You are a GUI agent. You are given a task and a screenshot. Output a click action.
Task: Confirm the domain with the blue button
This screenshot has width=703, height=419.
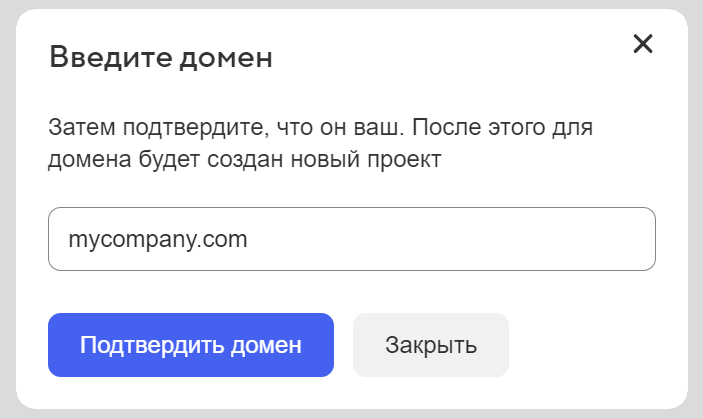coord(191,345)
